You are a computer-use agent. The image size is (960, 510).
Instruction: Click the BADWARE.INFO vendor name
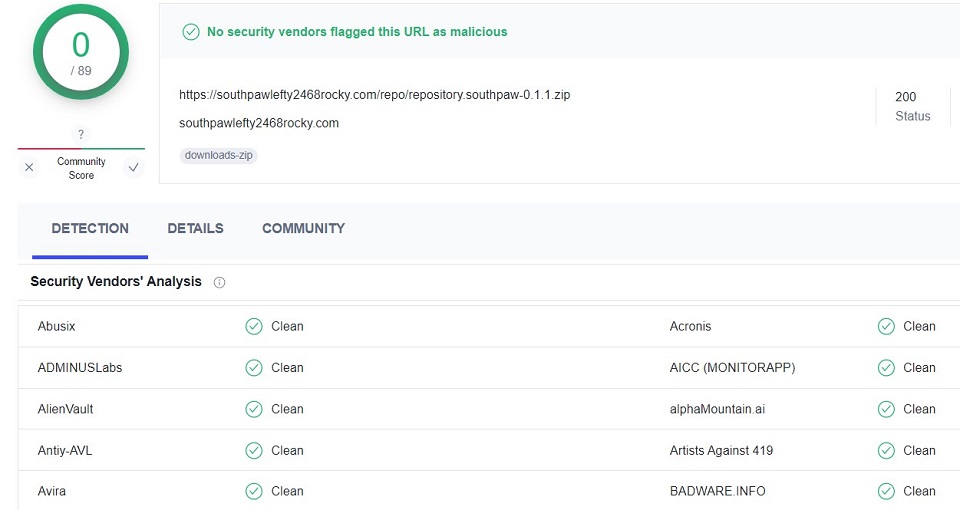point(718,491)
